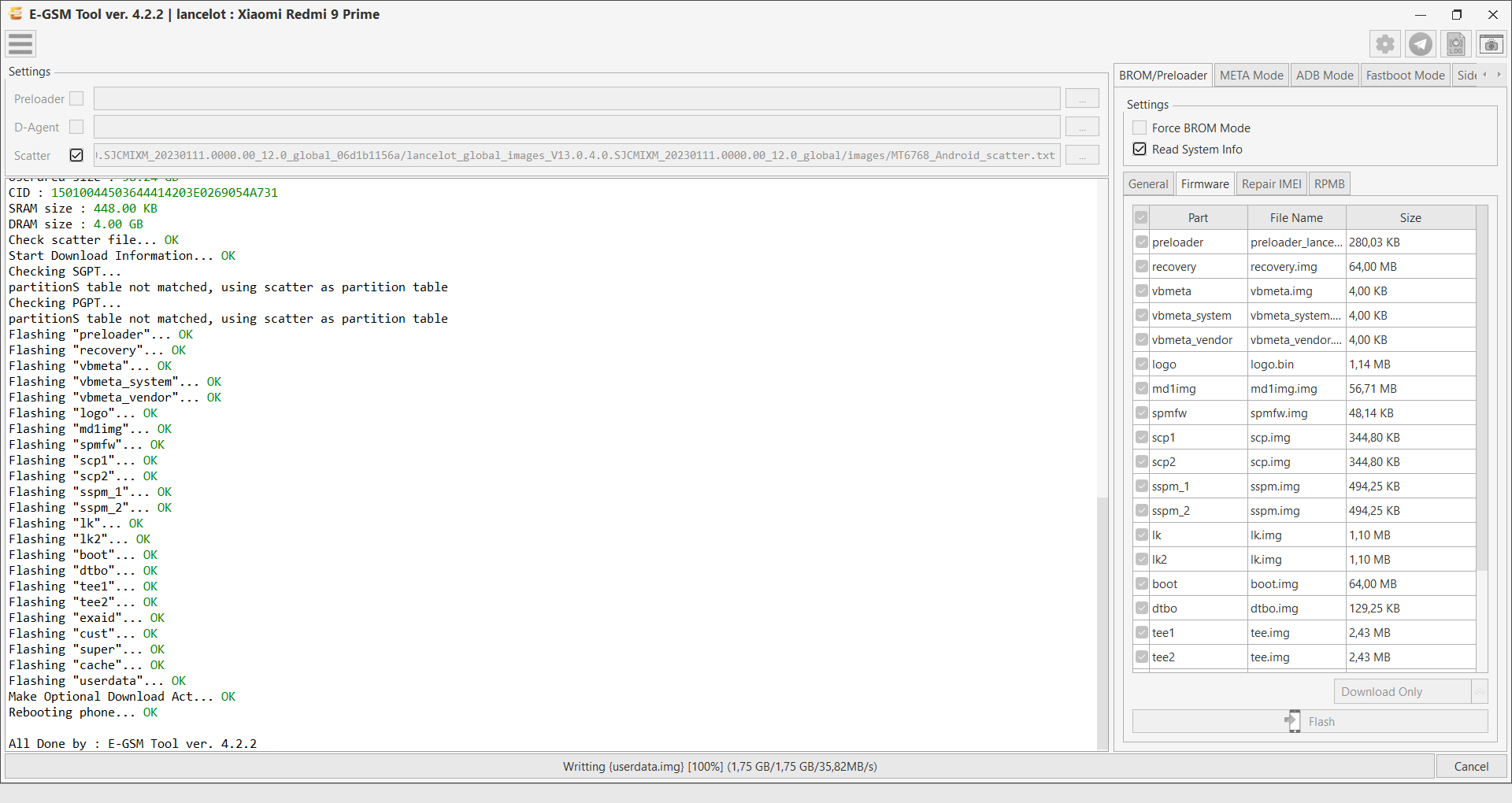Open the hamburger menu

tap(20, 44)
